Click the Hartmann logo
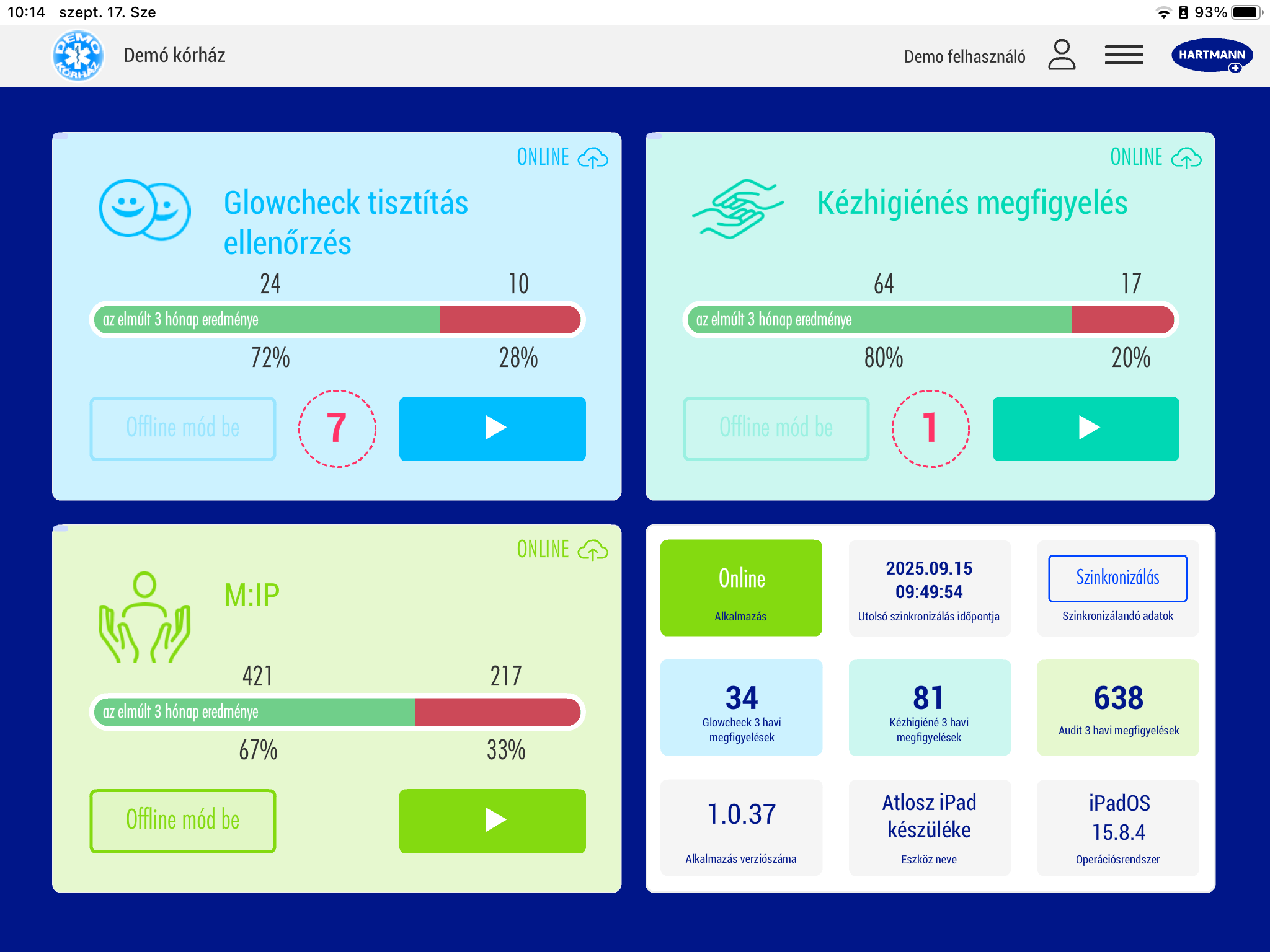 [x=1212, y=55]
